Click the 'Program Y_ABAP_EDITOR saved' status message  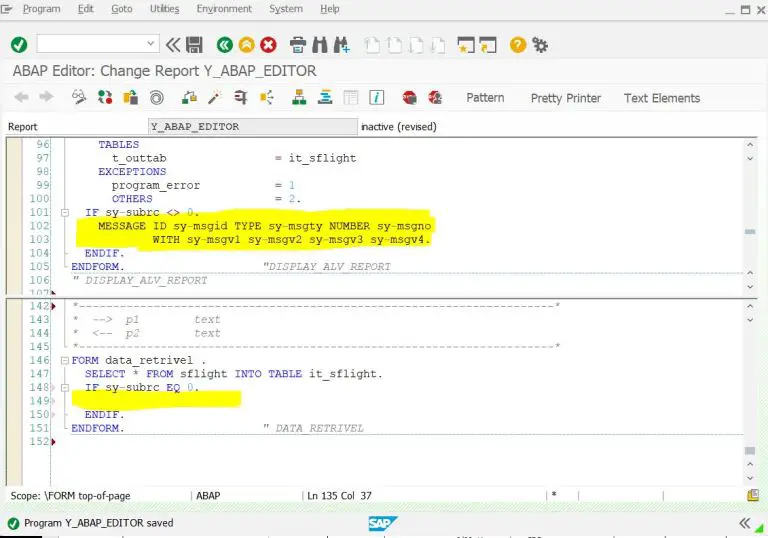[98, 523]
